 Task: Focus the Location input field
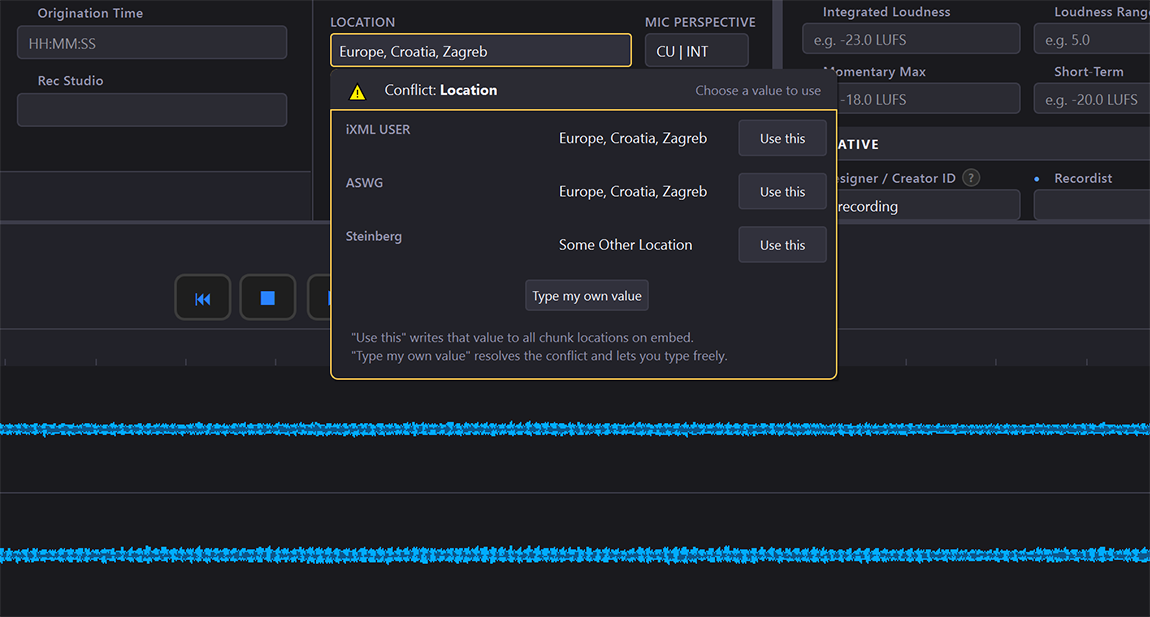pos(480,51)
